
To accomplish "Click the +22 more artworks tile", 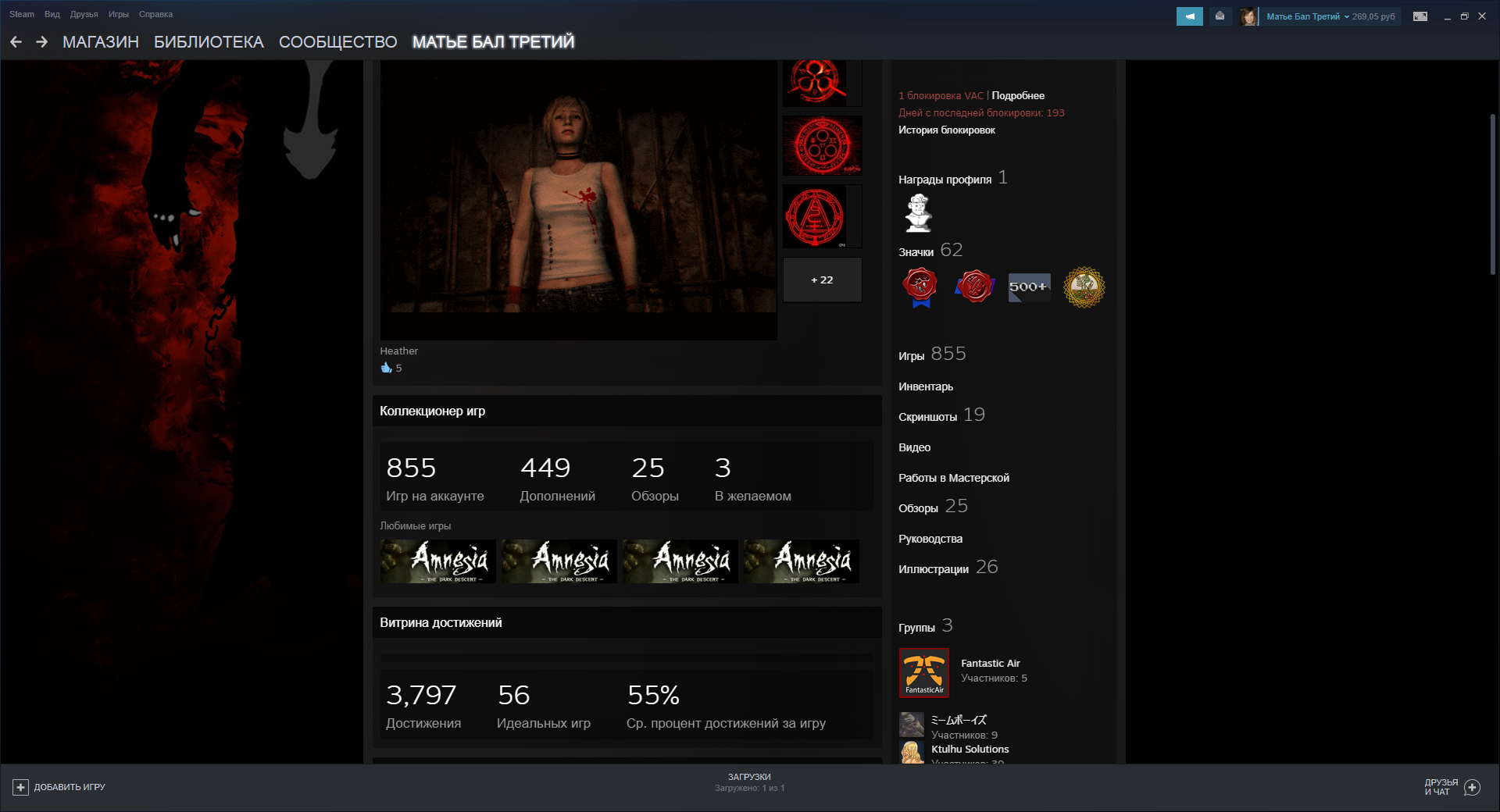I will point(823,280).
